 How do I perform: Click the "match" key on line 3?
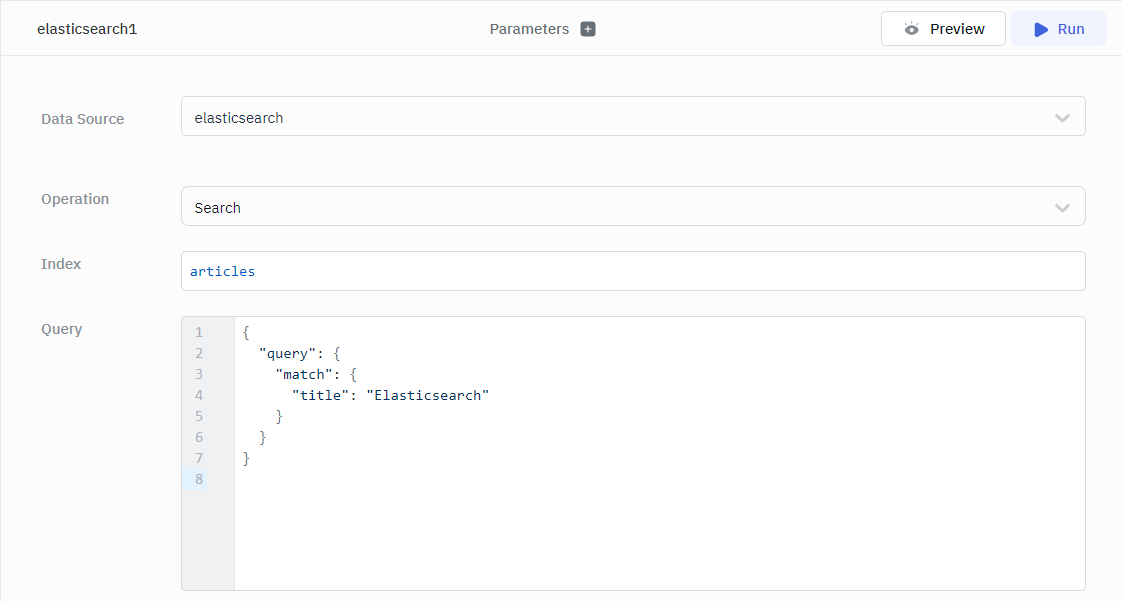click(305, 374)
